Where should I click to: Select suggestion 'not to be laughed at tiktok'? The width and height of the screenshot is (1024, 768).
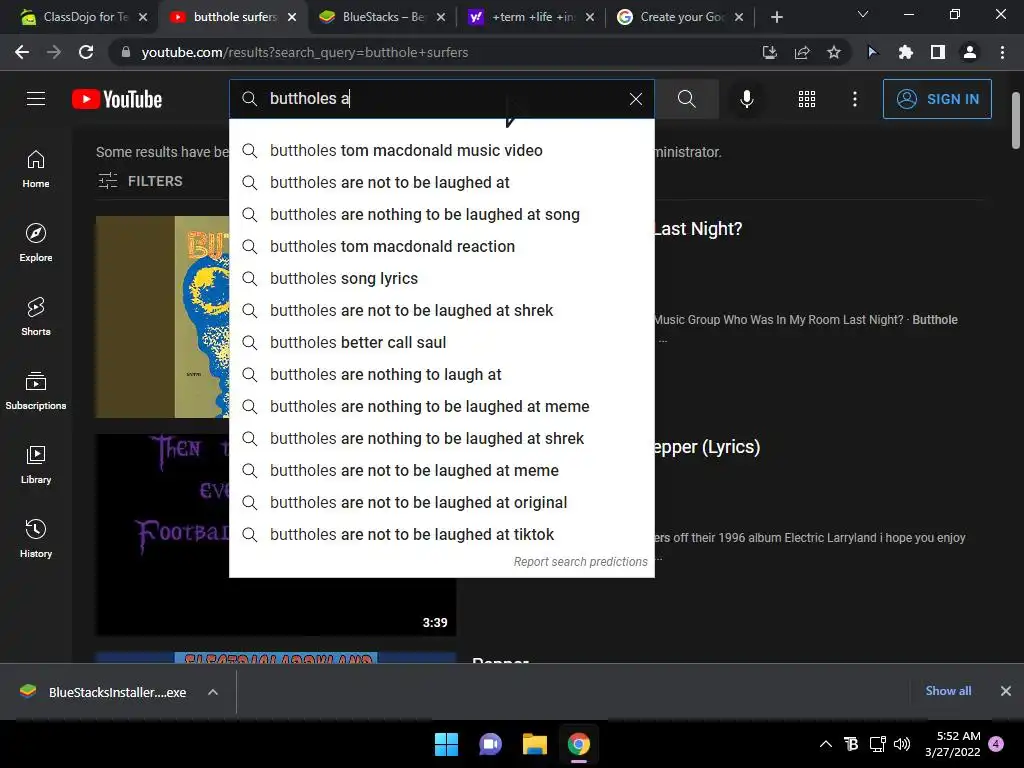[x=442, y=534]
